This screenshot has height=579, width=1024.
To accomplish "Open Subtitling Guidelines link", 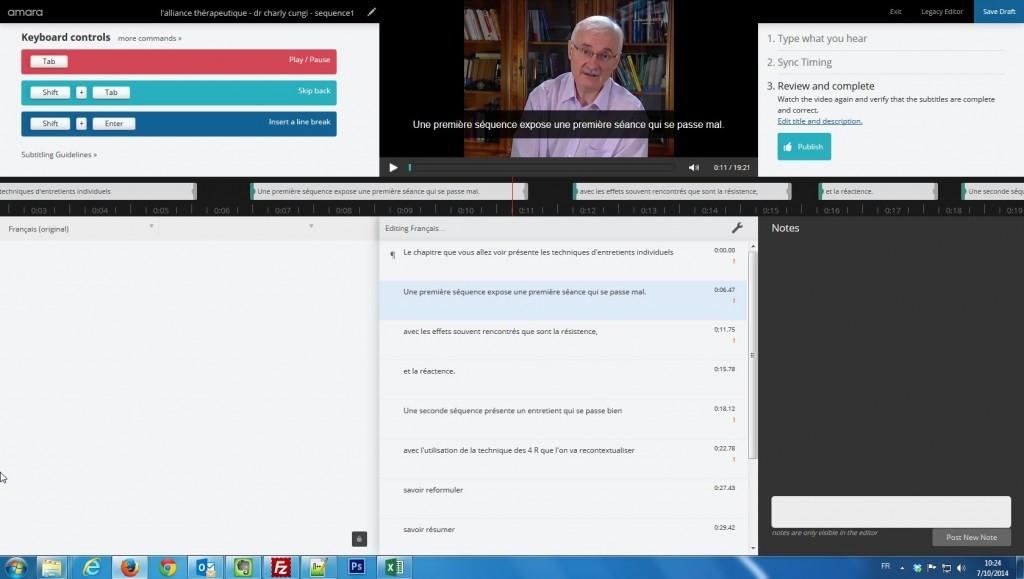I will pos(59,155).
